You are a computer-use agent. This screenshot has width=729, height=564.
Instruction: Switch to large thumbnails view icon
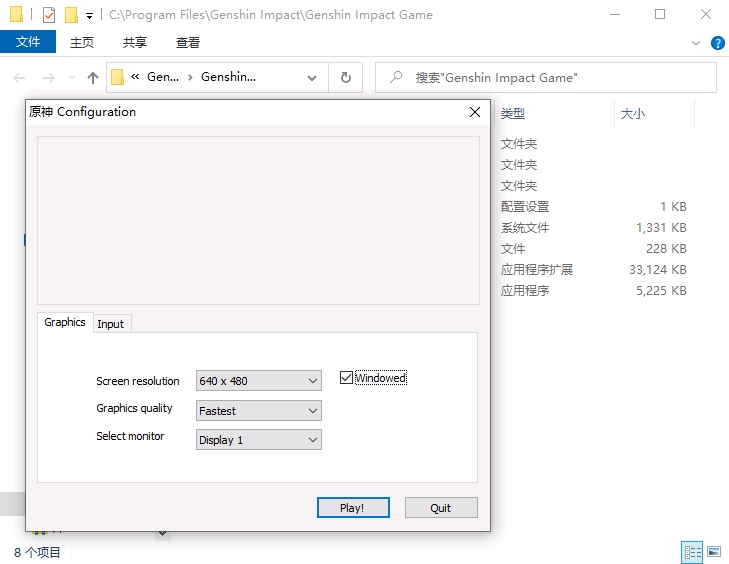714,552
